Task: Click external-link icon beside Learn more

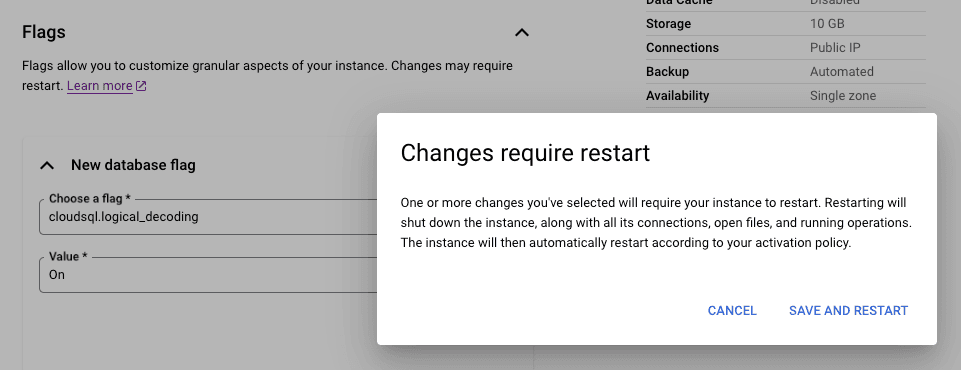Action: (141, 86)
